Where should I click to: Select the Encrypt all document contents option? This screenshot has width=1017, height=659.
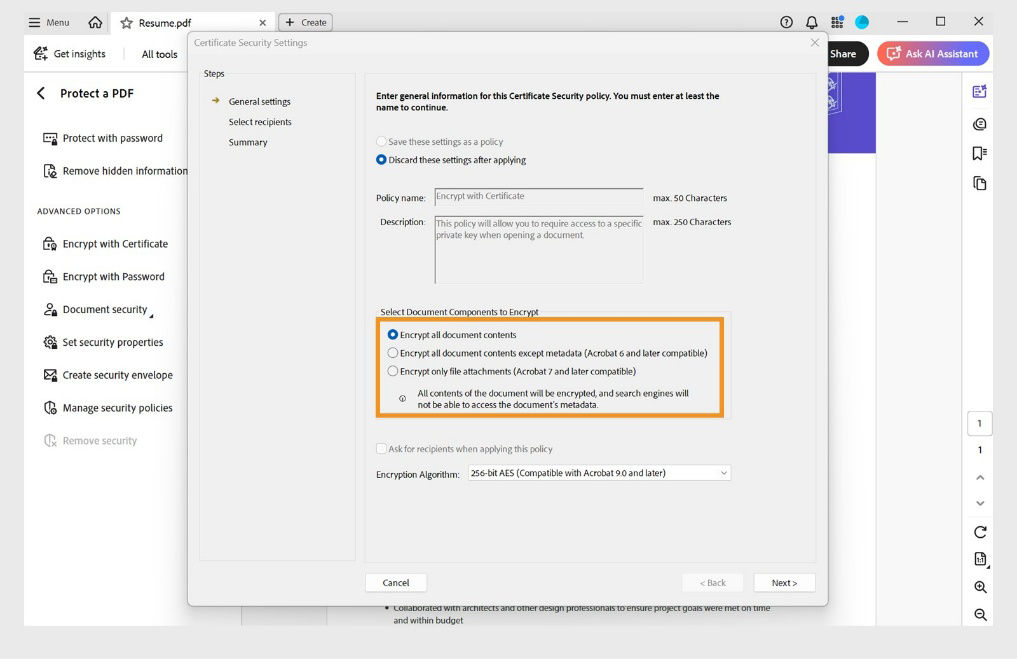click(393, 335)
